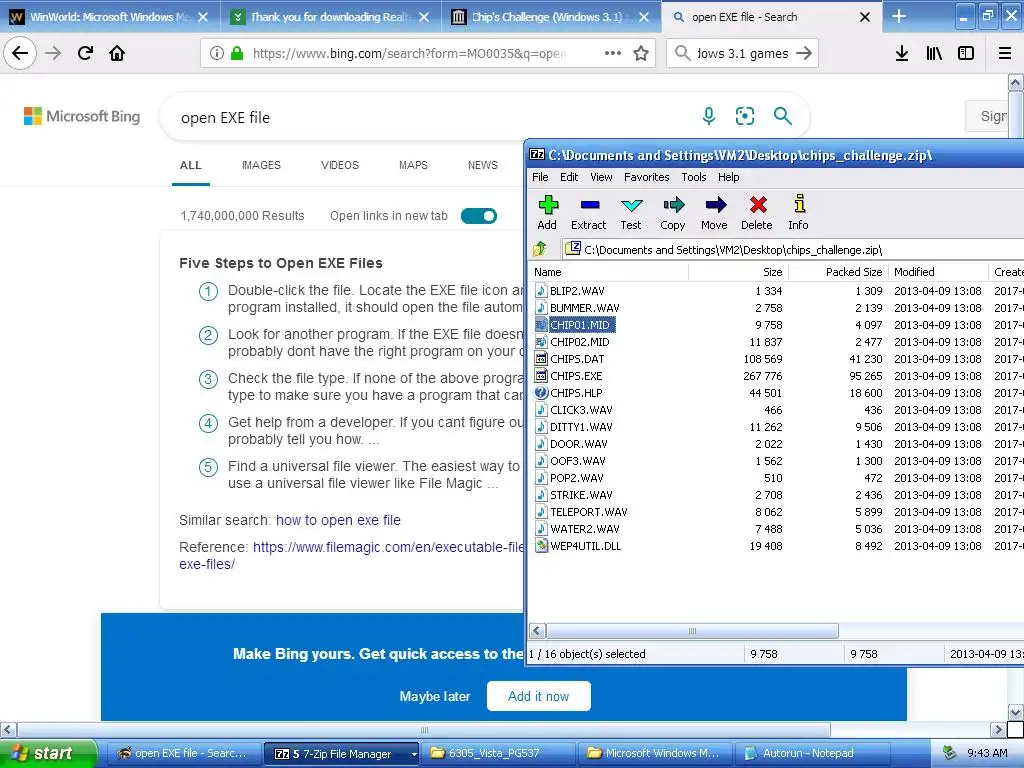
Task: Open the Info icon in 7-Zip
Action: [799, 204]
